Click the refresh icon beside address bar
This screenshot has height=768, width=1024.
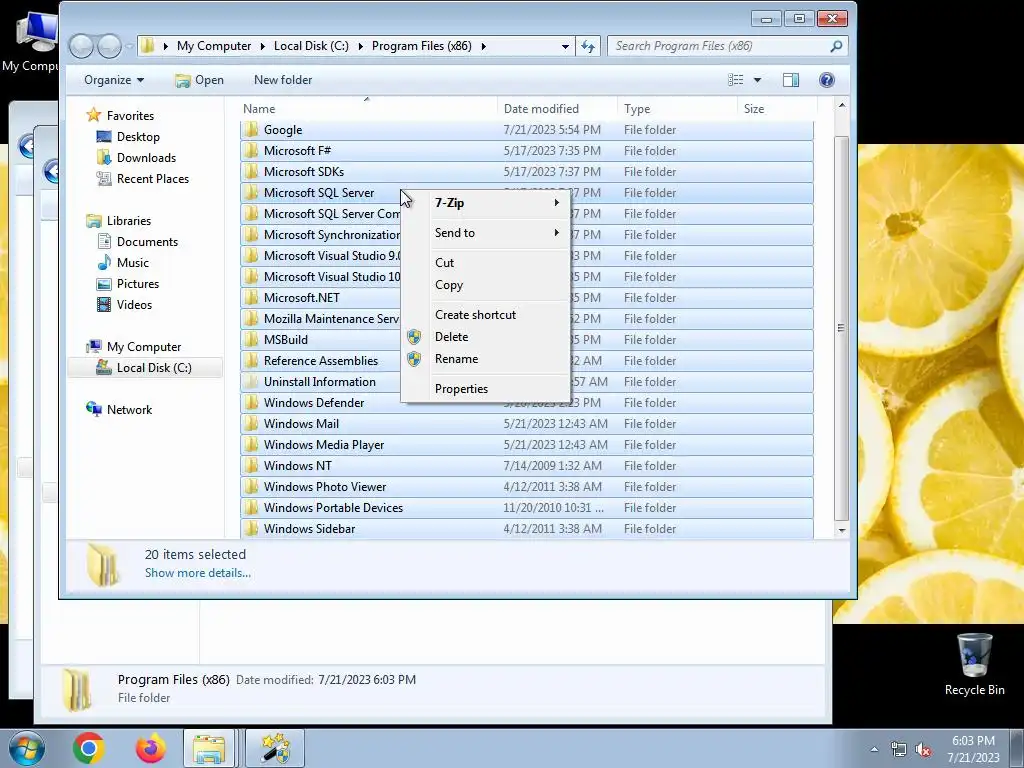(x=588, y=46)
